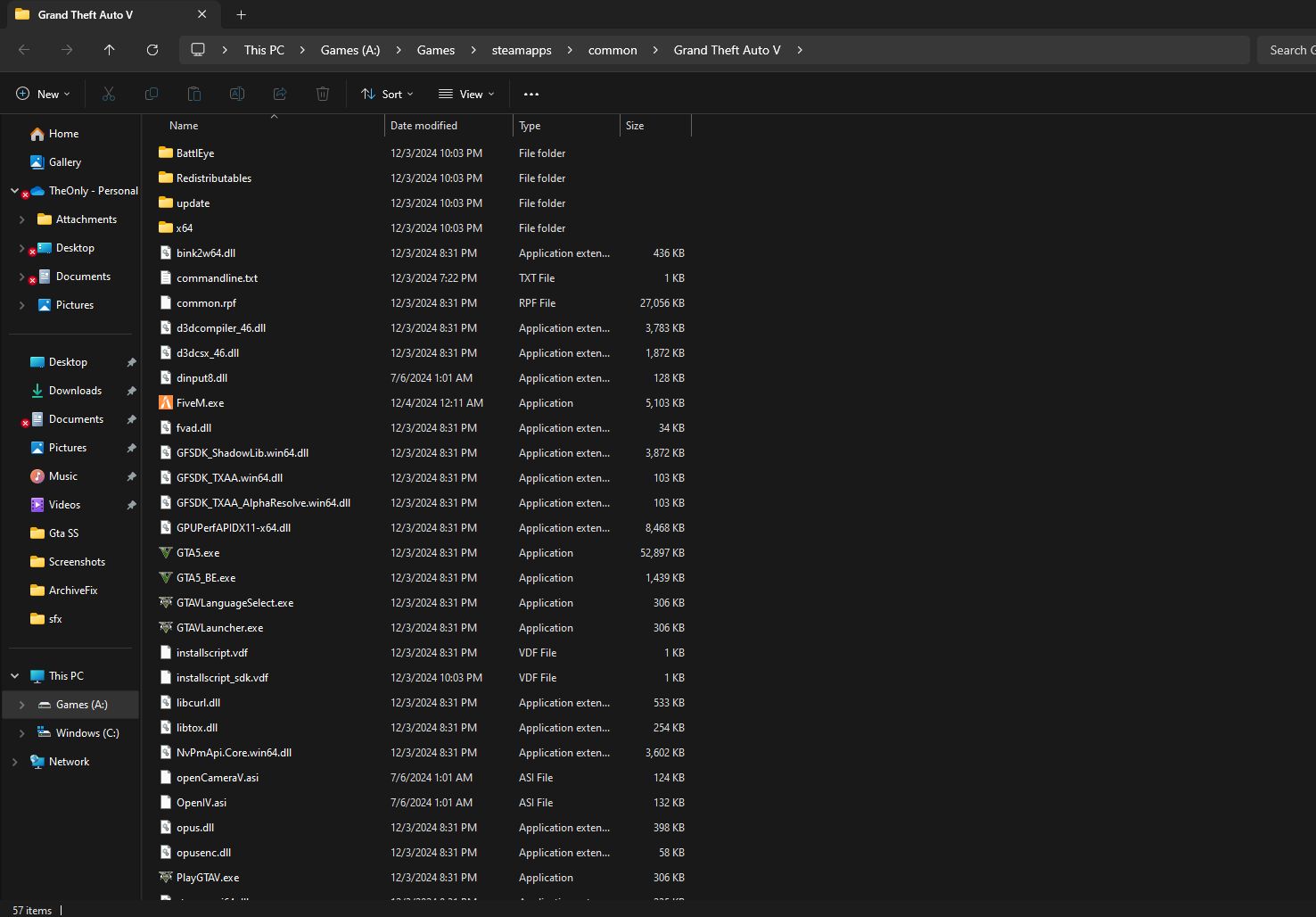Image resolution: width=1316 pixels, height=917 pixels.
Task: Click the Search box
Action: 1287,50
